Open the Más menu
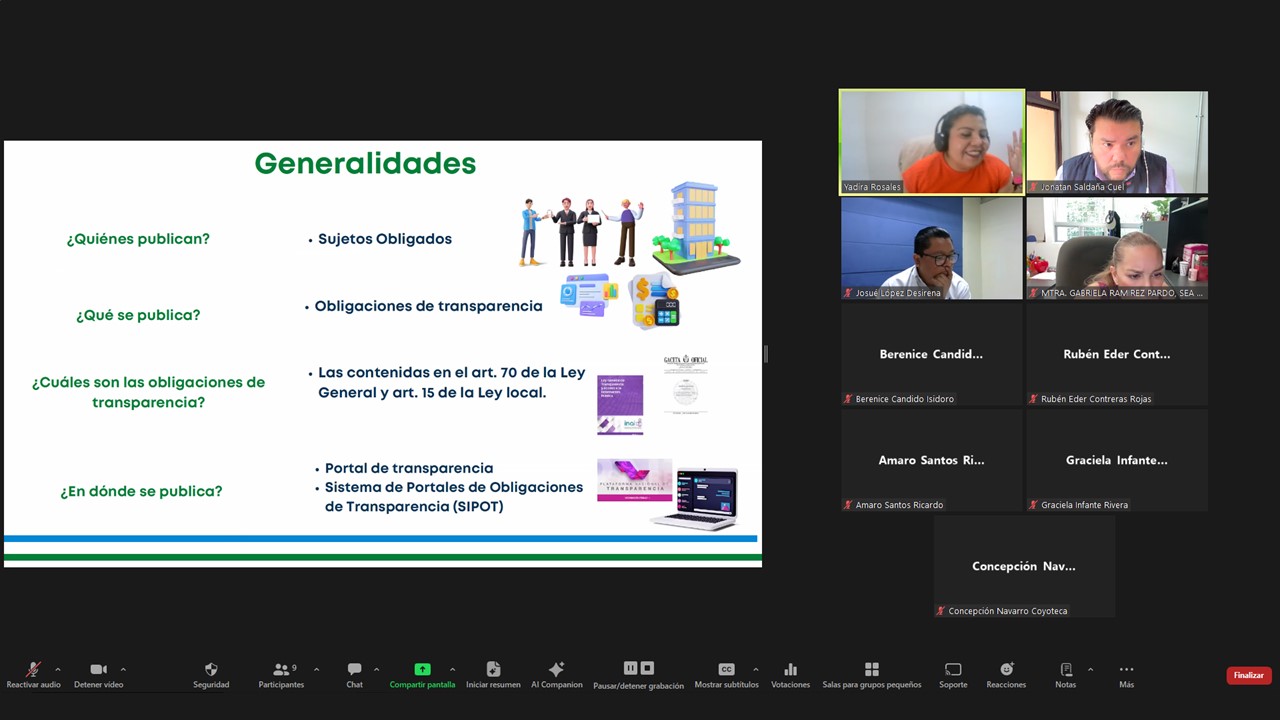Viewport: 1280px width, 720px height. [x=1126, y=670]
